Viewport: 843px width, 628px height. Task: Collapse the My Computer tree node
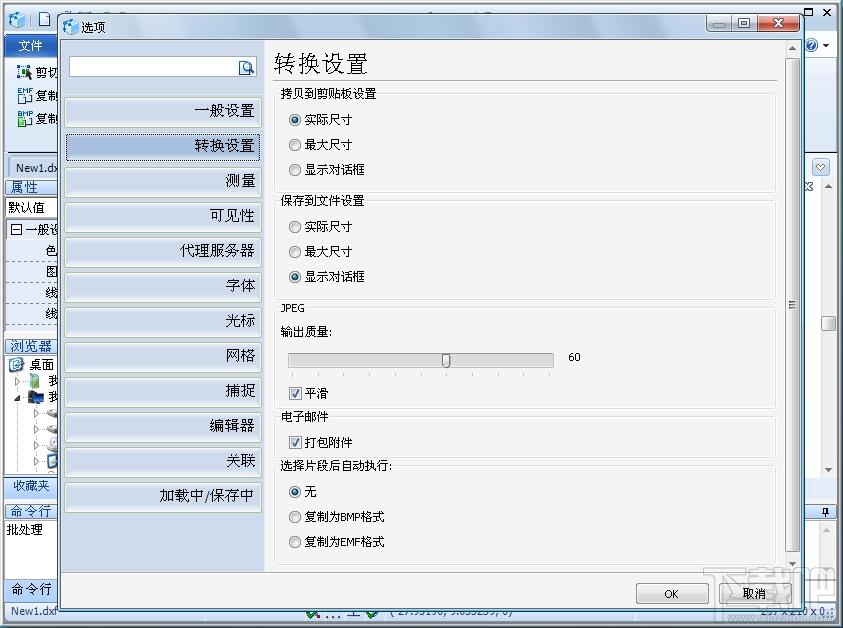point(17,398)
